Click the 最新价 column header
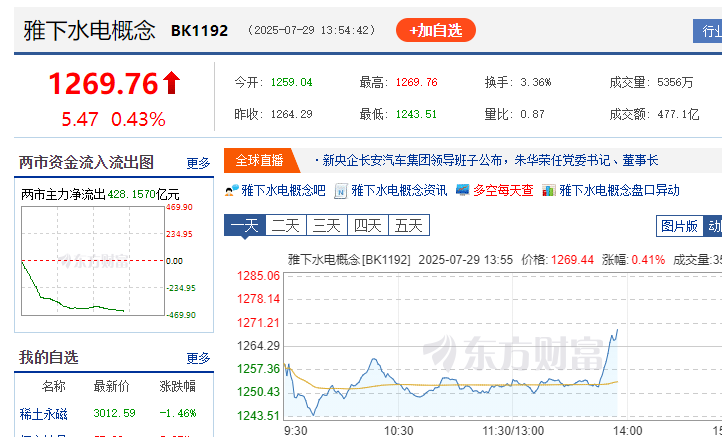The height and width of the screenshot is (437, 722). (x=111, y=386)
